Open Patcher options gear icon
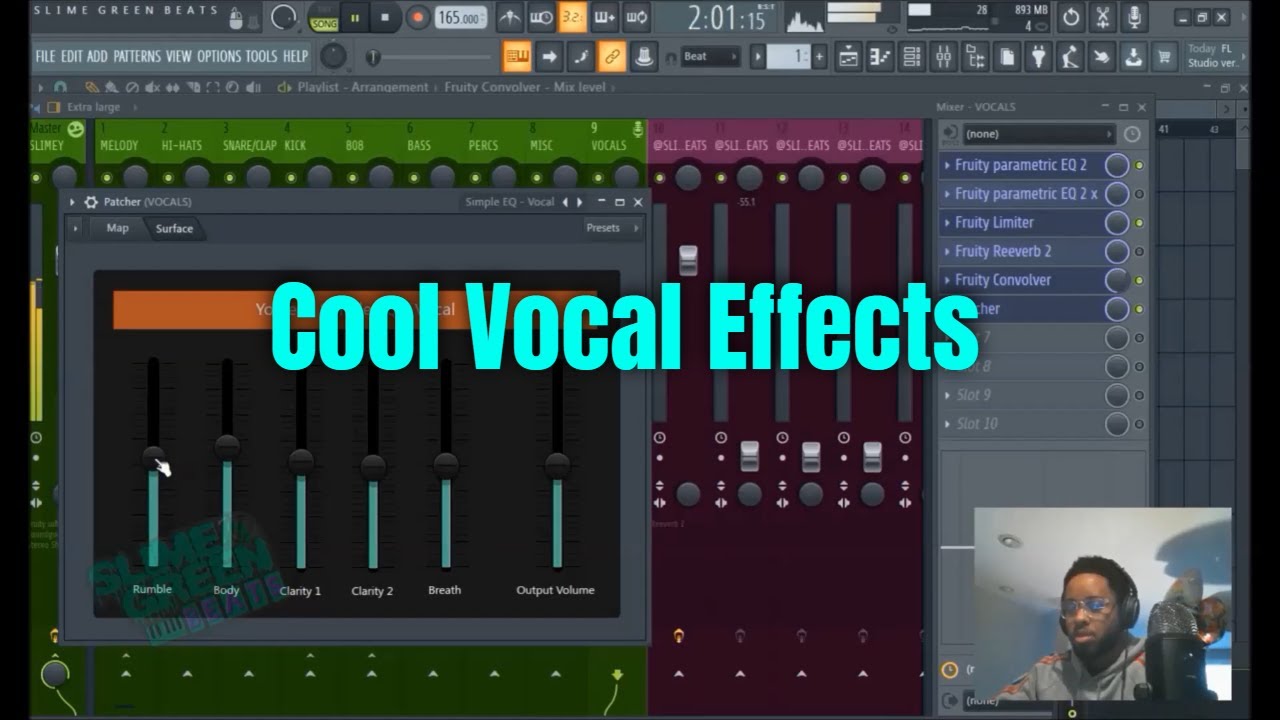Image resolution: width=1280 pixels, height=720 pixels. tap(91, 202)
